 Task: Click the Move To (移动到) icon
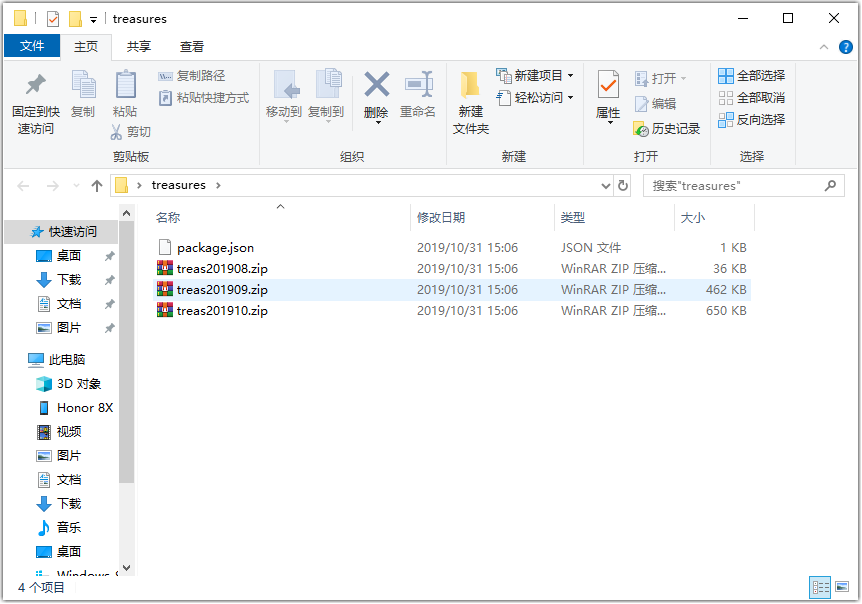pyautogui.click(x=286, y=84)
